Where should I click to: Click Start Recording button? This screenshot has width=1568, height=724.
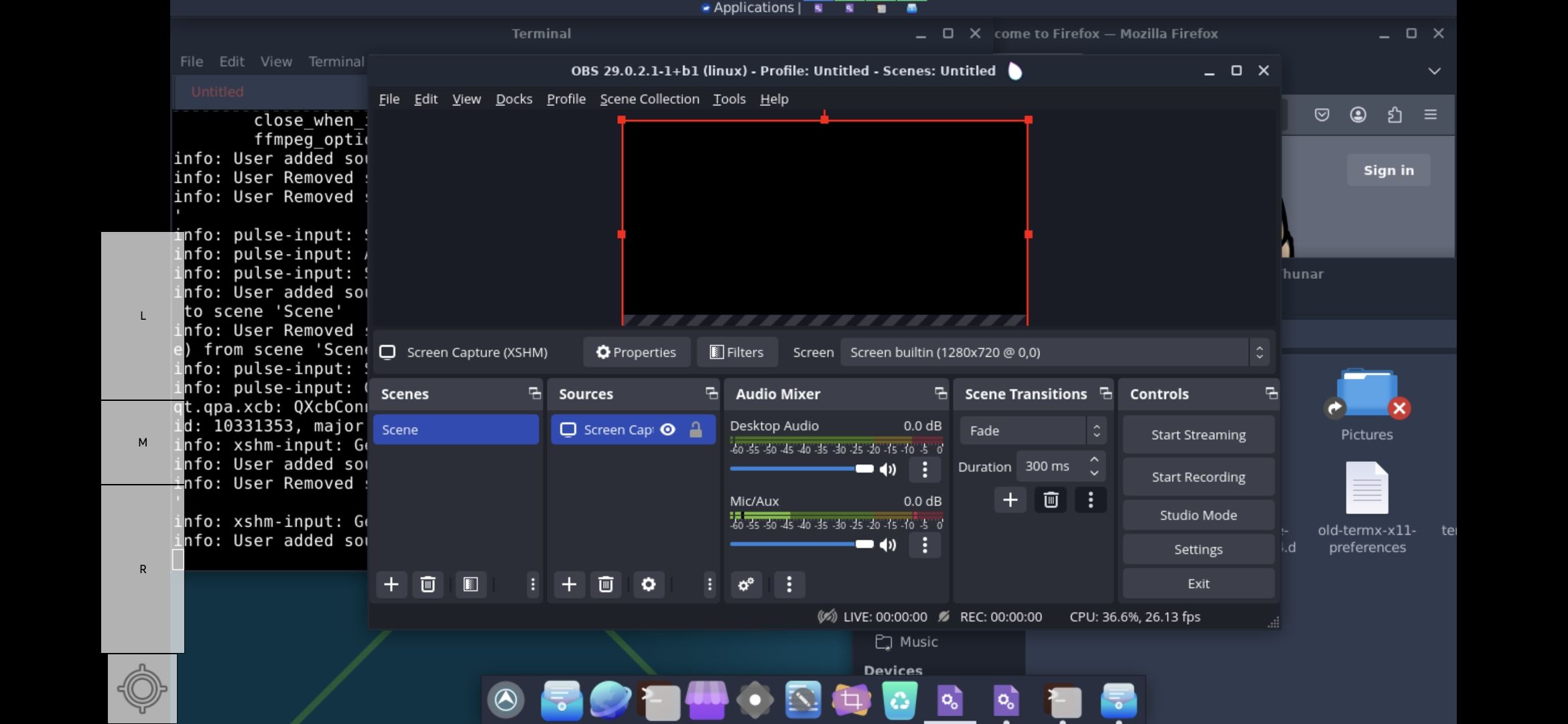[x=1198, y=477]
